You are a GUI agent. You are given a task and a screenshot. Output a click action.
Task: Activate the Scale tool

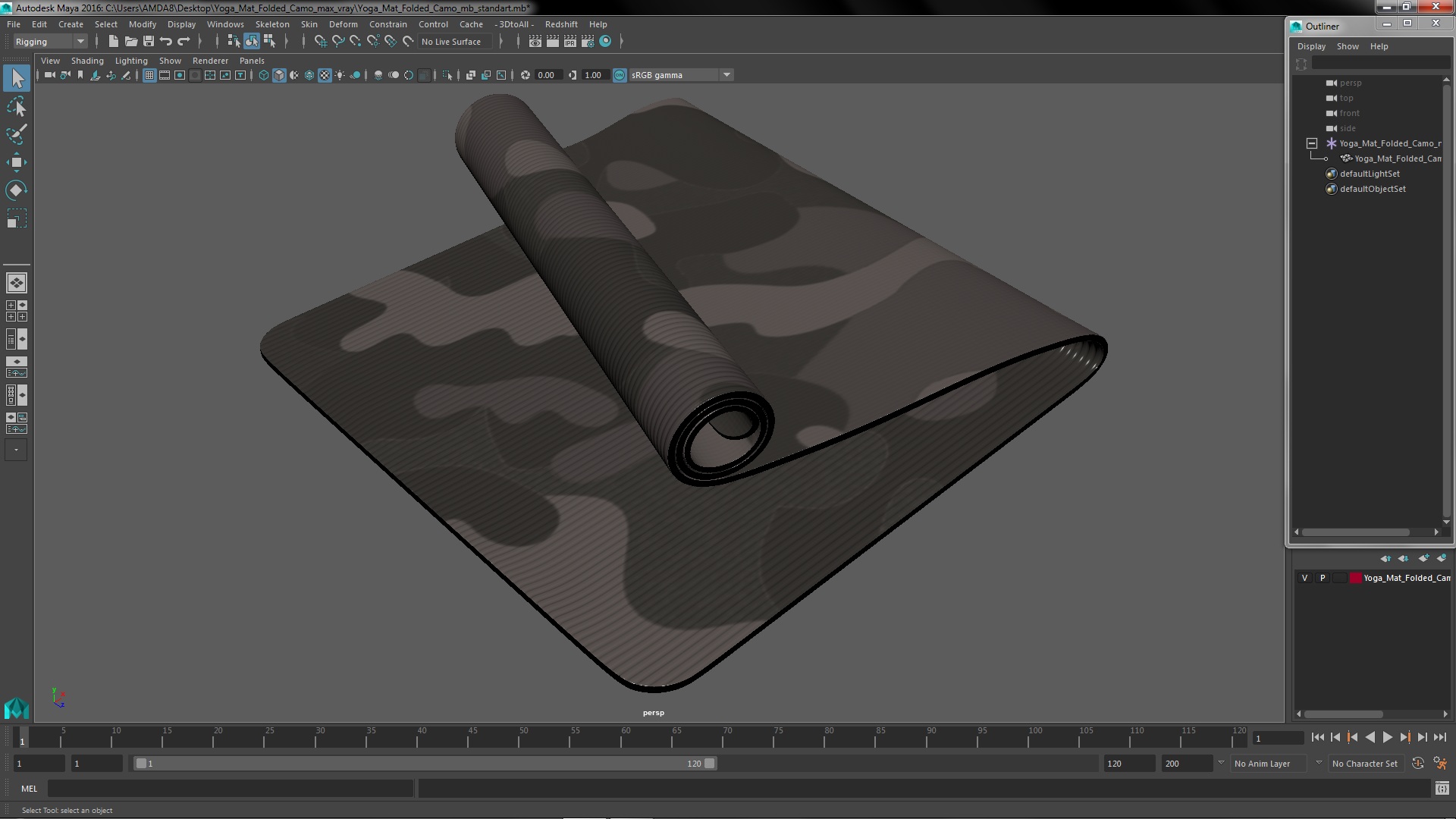[x=17, y=219]
